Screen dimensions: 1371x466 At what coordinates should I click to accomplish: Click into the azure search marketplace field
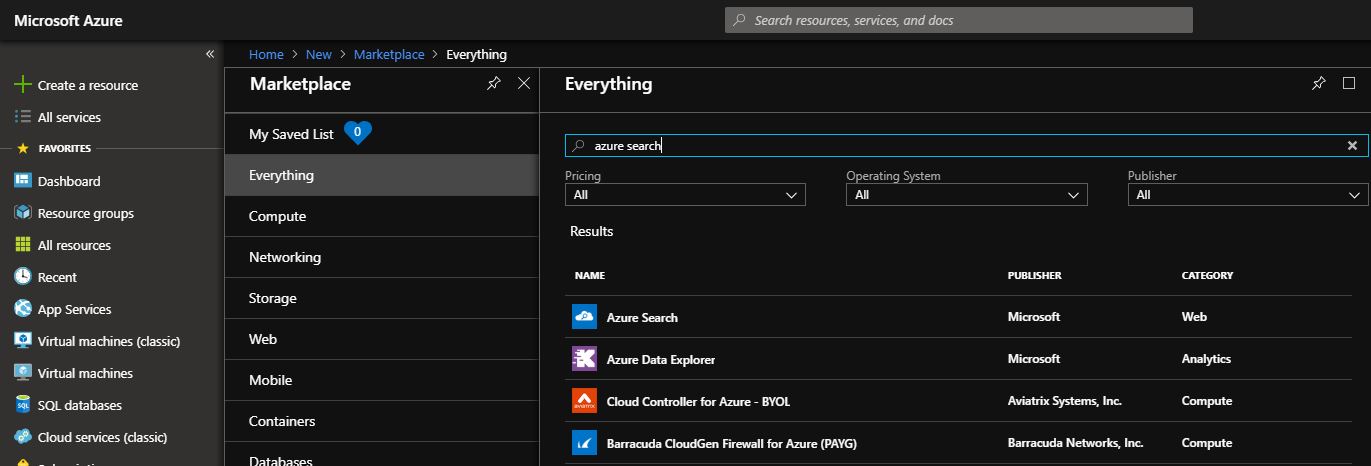click(x=966, y=146)
